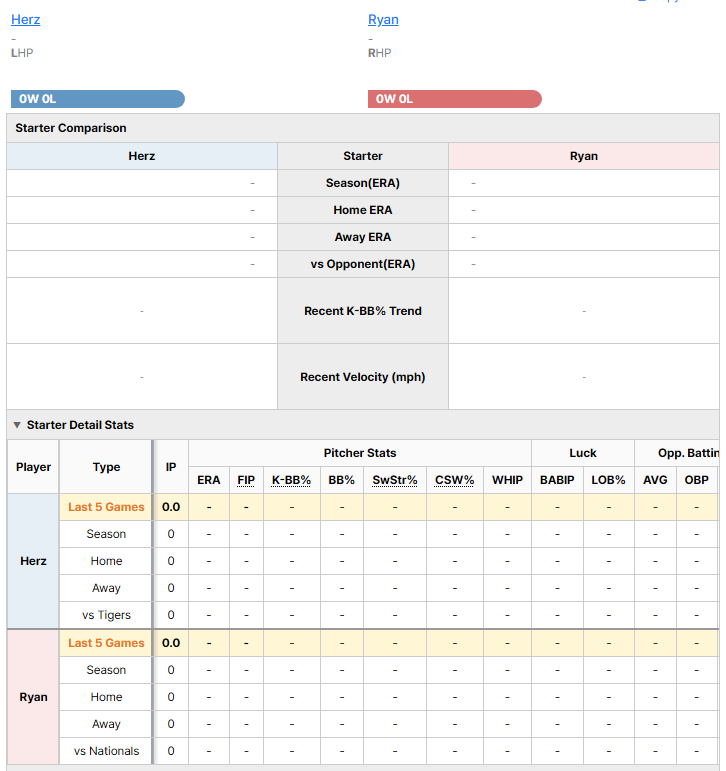Click the Home ERA comparison label
The image size is (726, 771).
[363, 210]
